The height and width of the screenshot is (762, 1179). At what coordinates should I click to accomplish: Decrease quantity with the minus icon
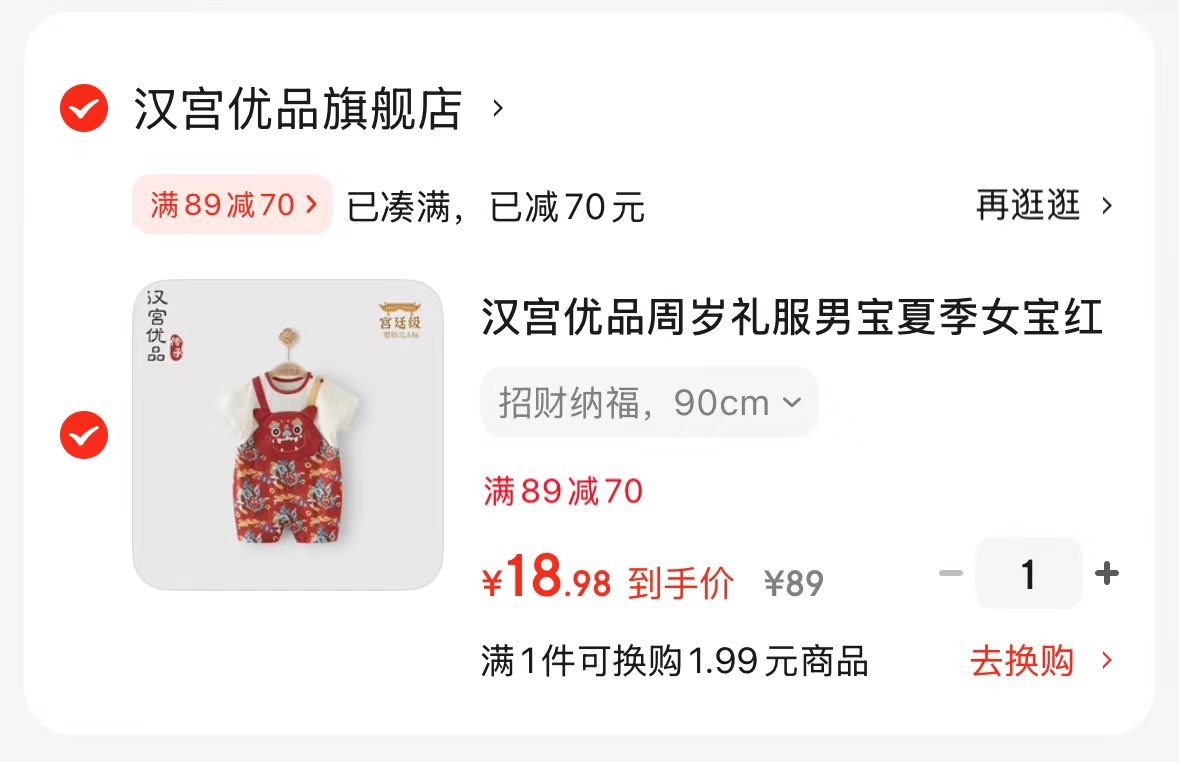(951, 573)
